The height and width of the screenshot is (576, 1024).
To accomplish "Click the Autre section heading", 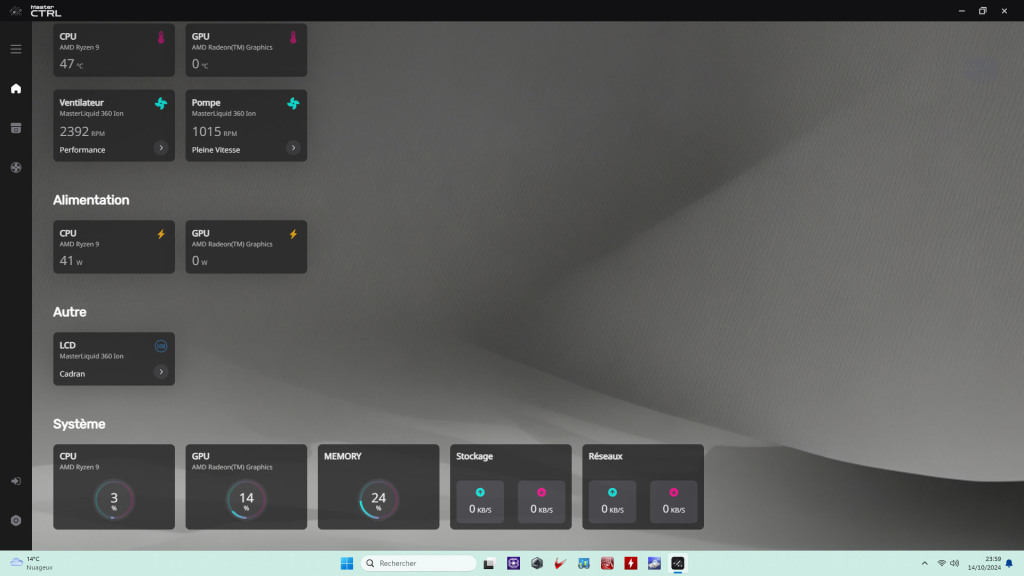I will click(x=69, y=312).
